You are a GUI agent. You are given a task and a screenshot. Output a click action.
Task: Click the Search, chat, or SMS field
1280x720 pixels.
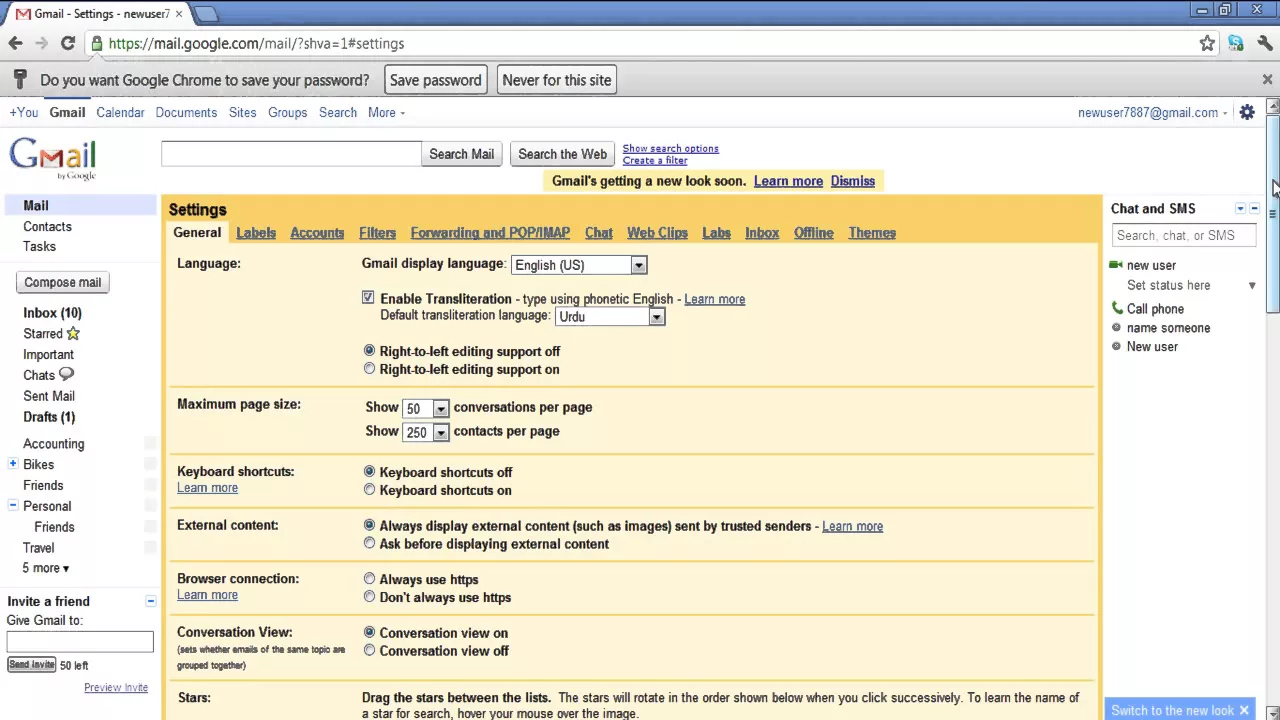[1183, 235]
